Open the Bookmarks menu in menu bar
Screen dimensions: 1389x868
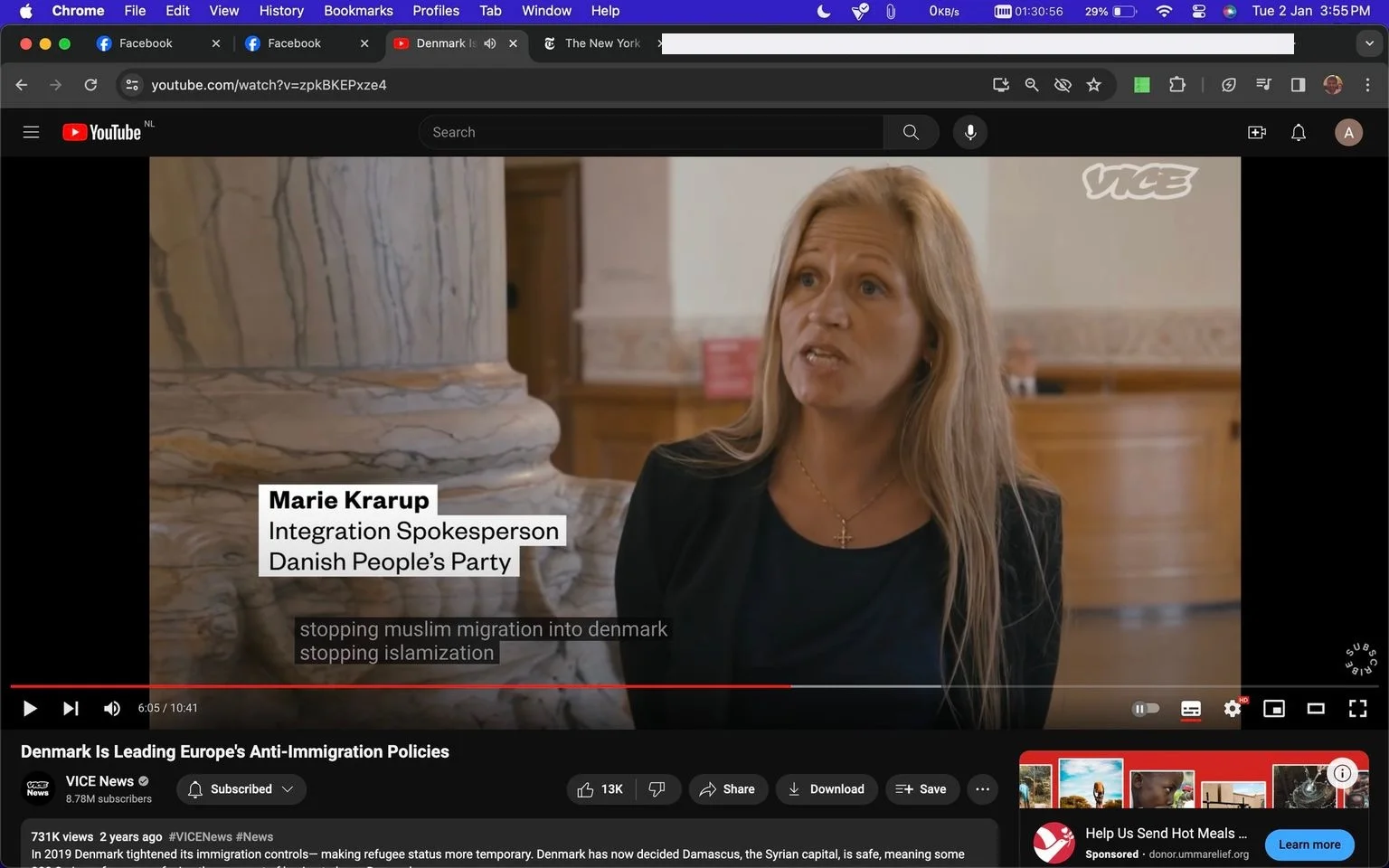click(358, 11)
